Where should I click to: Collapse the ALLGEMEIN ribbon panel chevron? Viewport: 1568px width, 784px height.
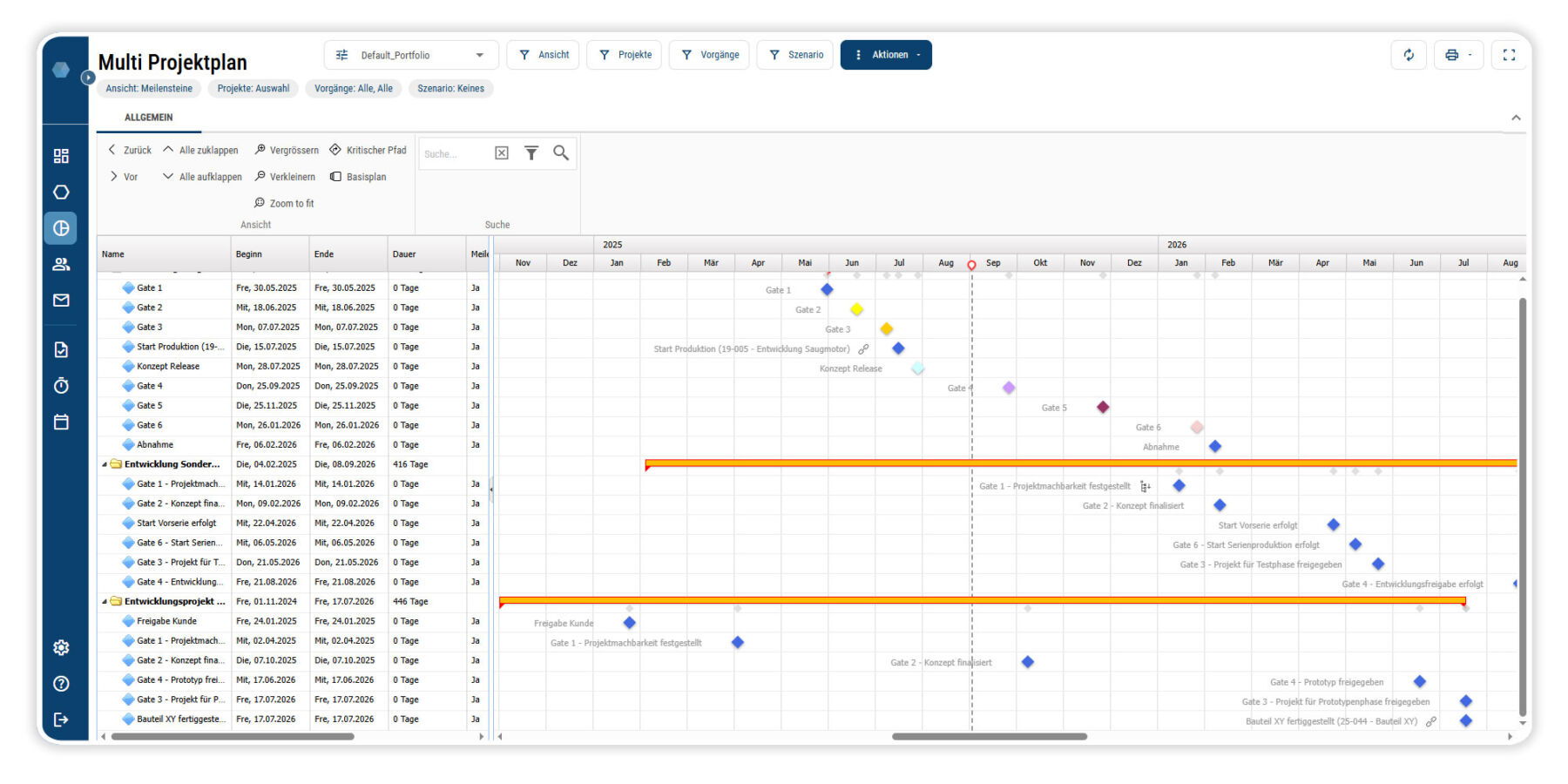click(x=1516, y=118)
